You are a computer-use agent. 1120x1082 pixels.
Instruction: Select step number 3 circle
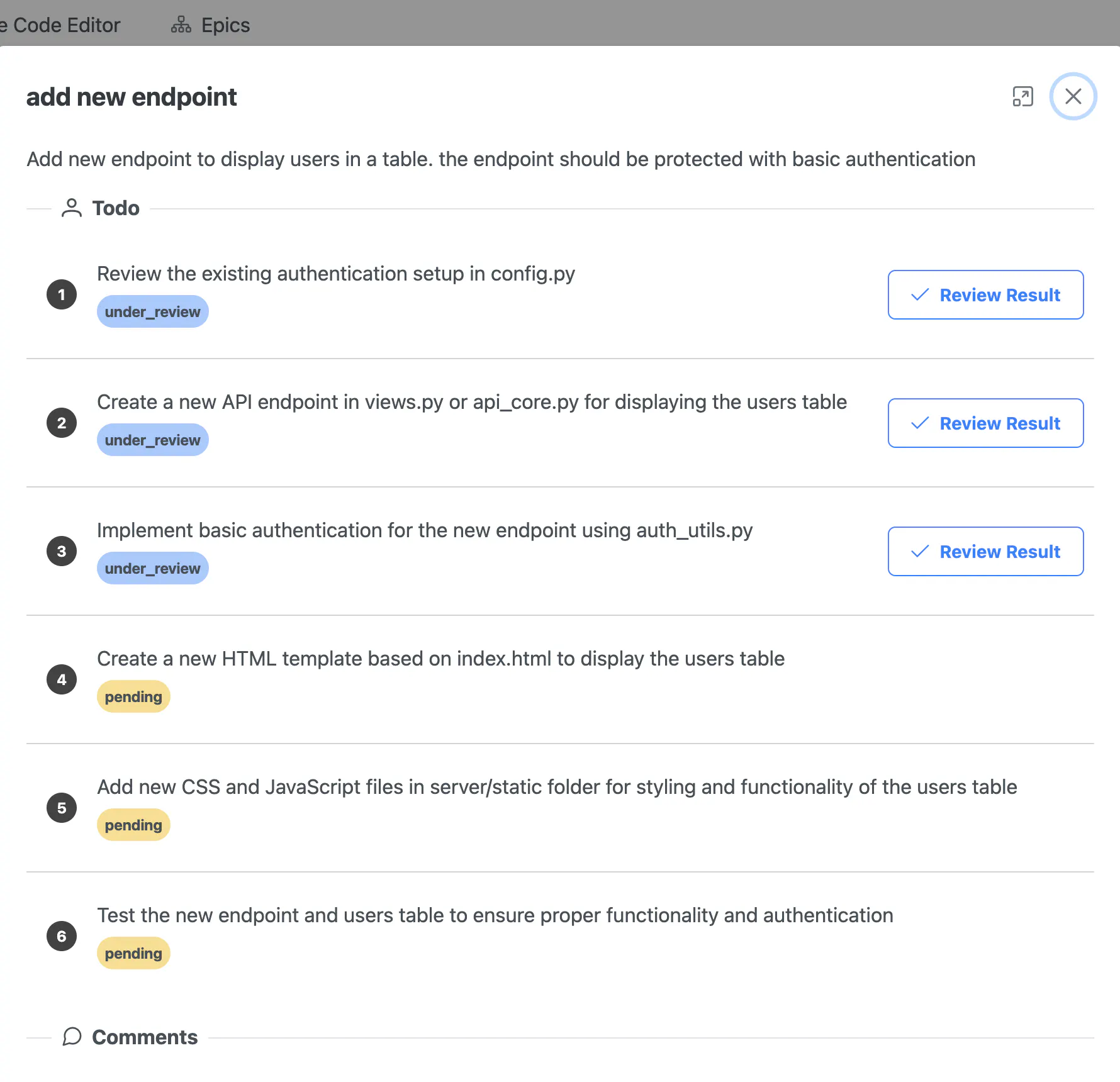coord(62,551)
